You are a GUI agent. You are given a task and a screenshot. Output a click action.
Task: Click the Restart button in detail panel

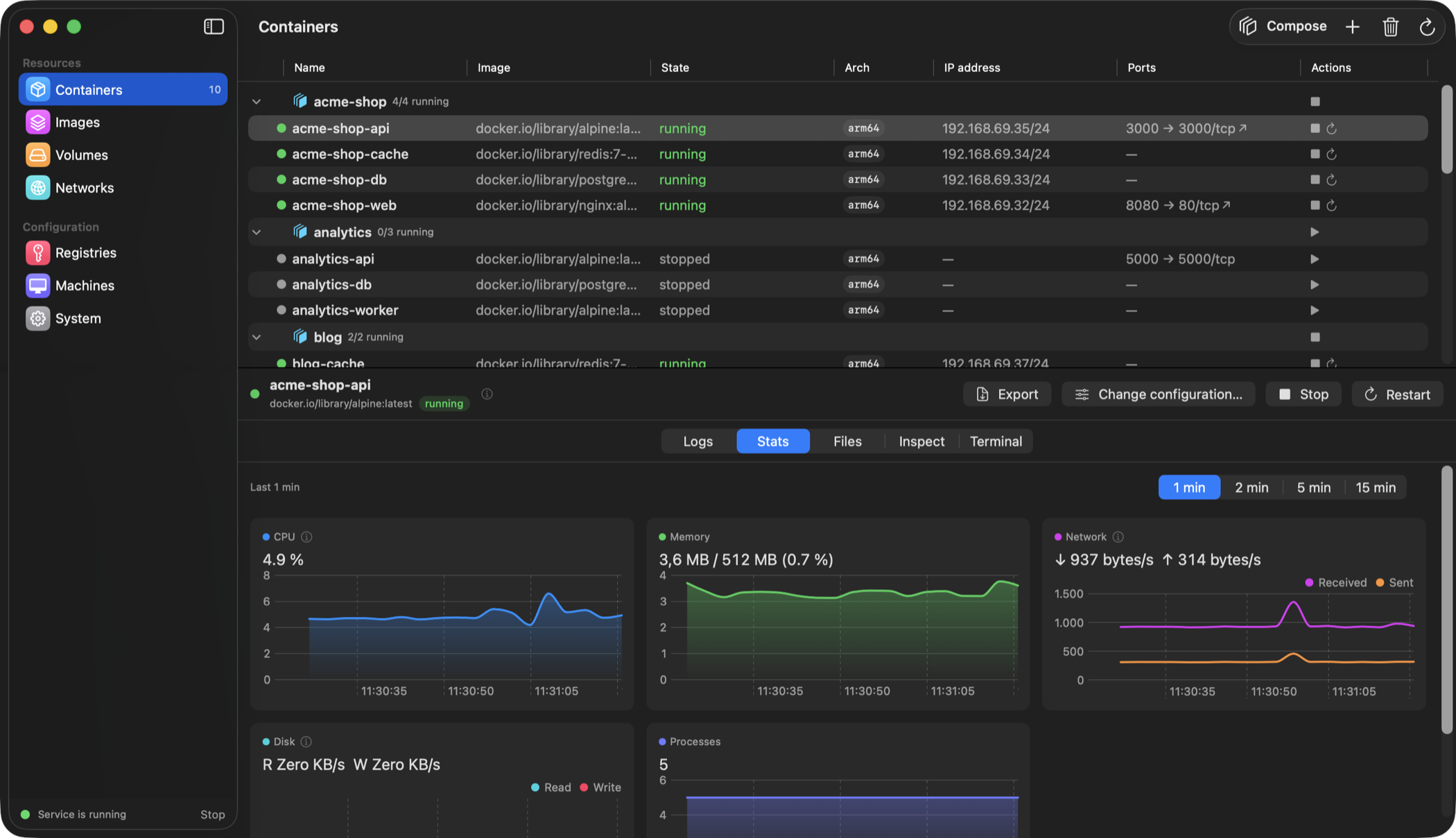click(x=1397, y=394)
